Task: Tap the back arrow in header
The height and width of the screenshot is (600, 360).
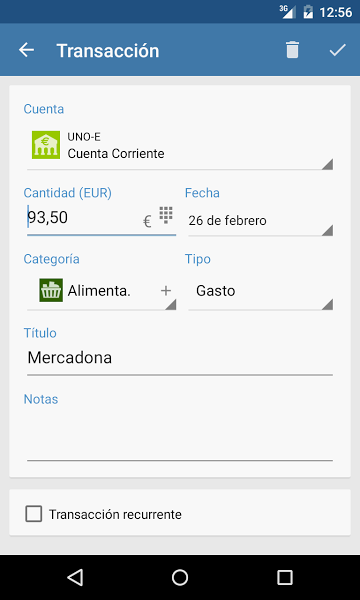Action: click(26, 50)
